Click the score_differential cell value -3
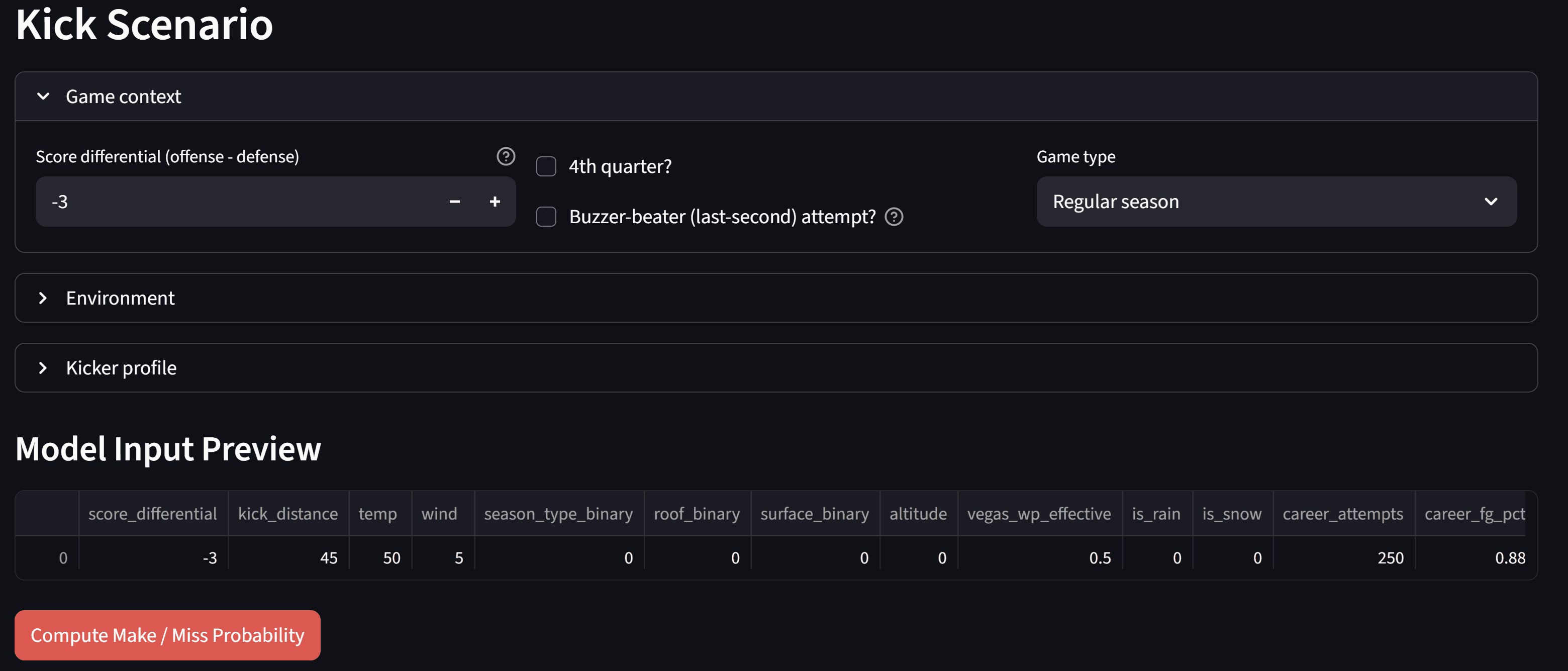This screenshot has width=1568, height=671. pyautogui.click(x=153, y=558)
